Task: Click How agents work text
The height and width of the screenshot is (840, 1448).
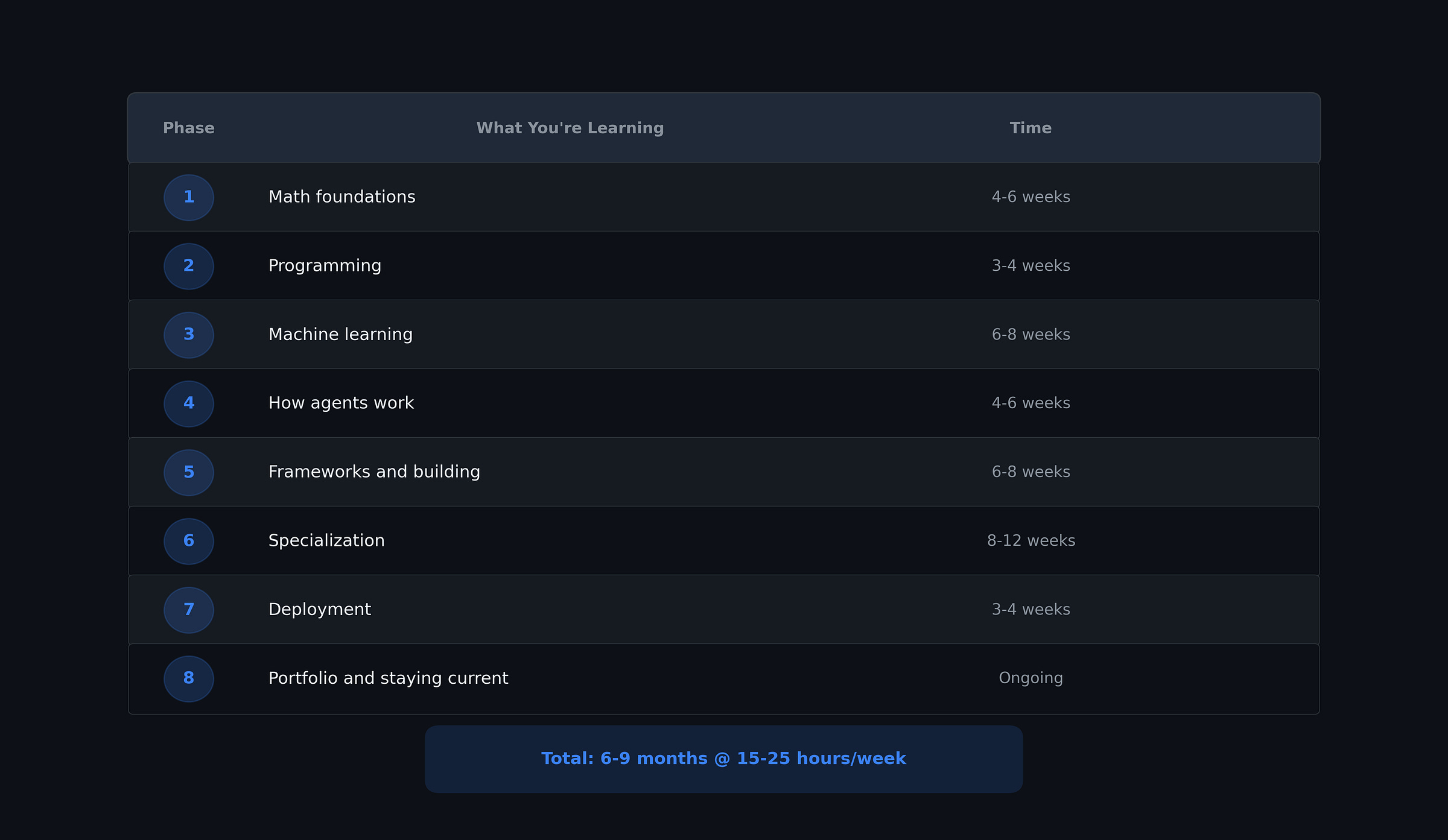Action: (x=341, y=403)
